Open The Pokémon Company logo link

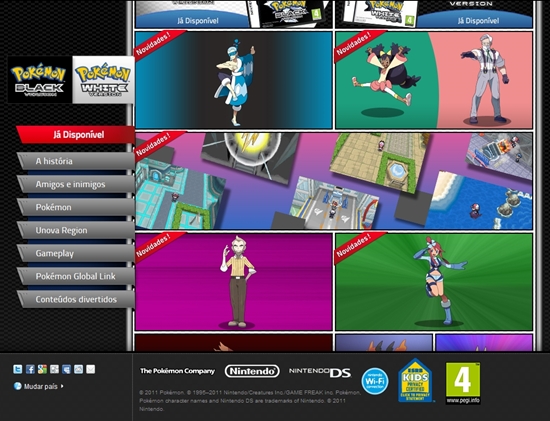click(177, 371)
